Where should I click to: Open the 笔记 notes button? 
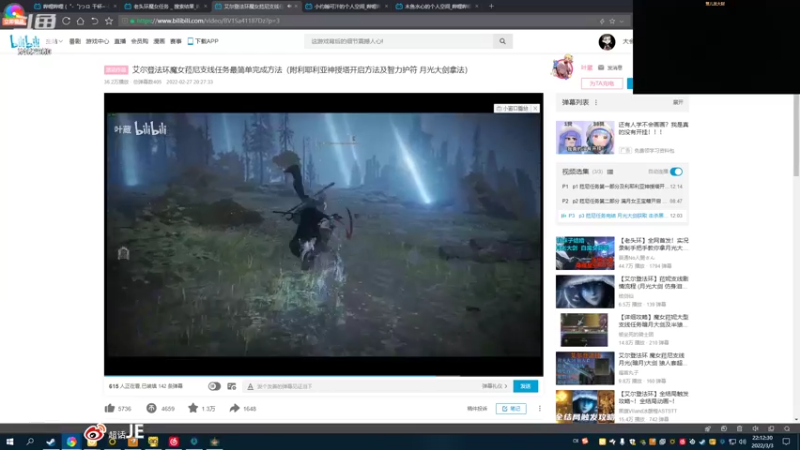(511, 408)
